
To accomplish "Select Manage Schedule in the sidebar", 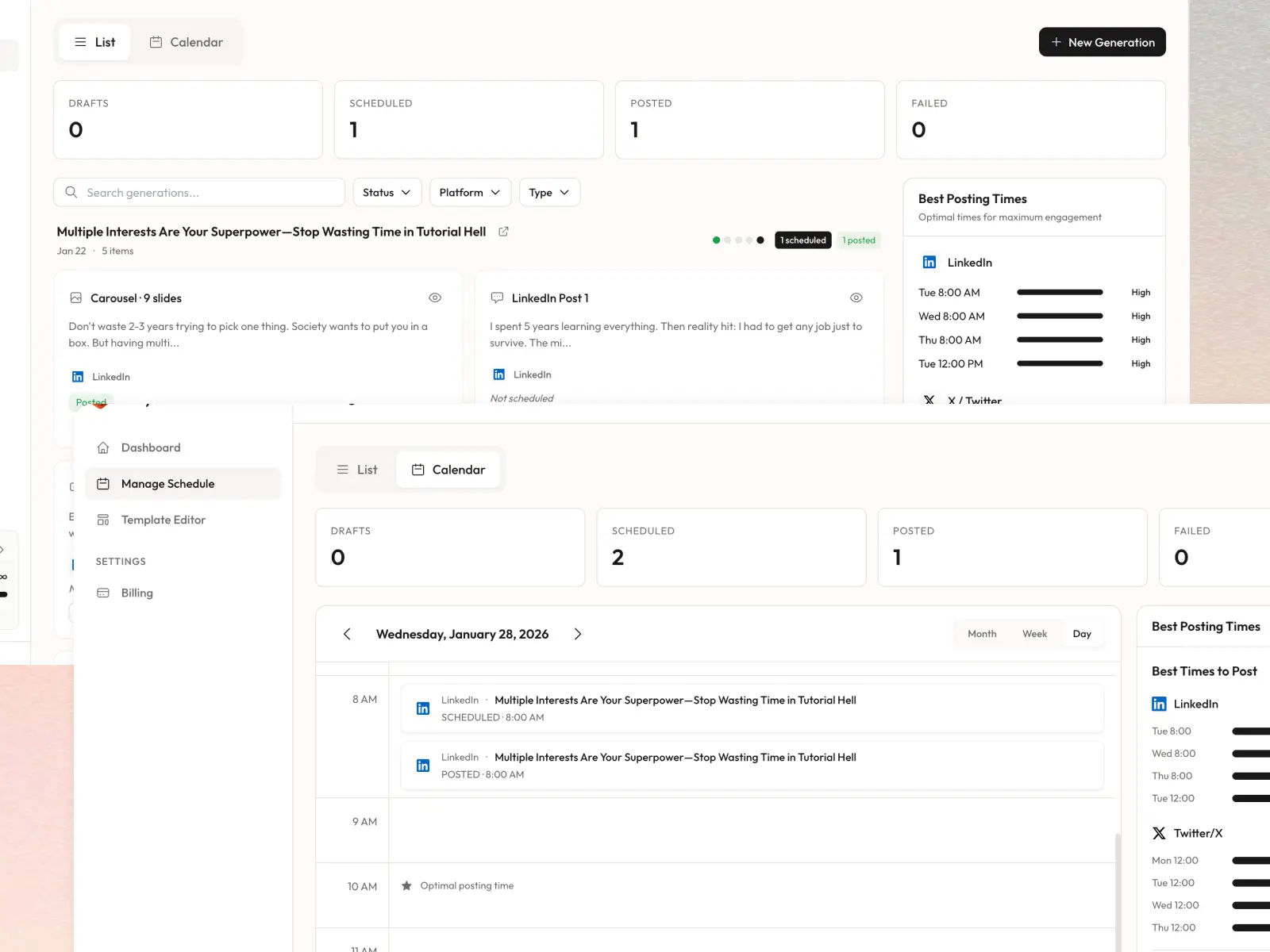I will tap(167, 484).
